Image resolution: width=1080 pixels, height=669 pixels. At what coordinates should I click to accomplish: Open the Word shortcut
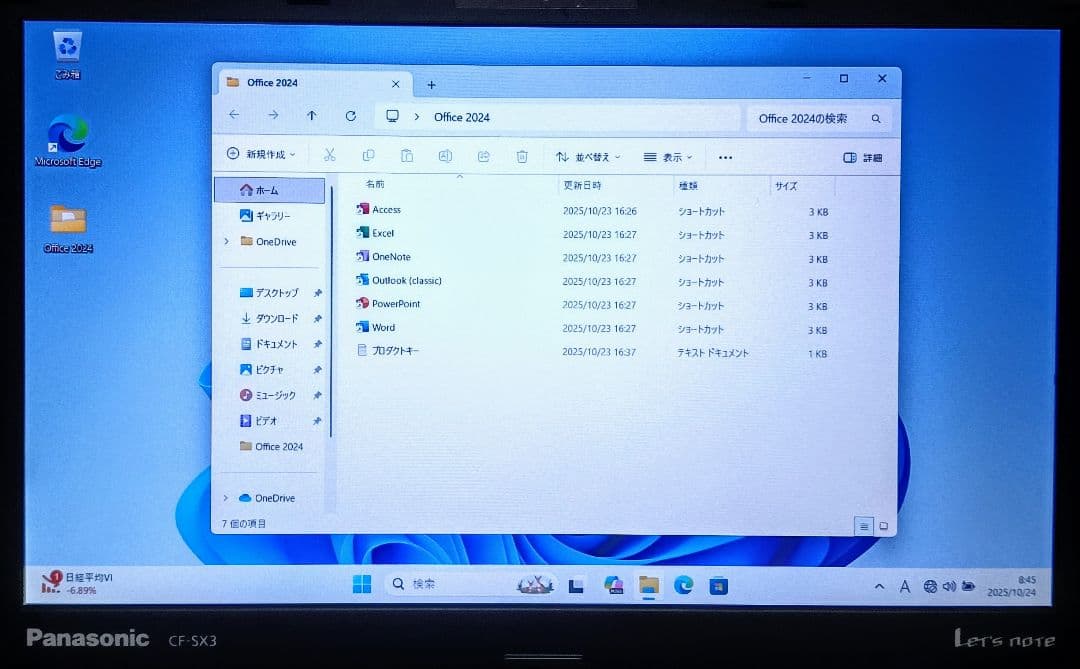click(x=383, y=329)
